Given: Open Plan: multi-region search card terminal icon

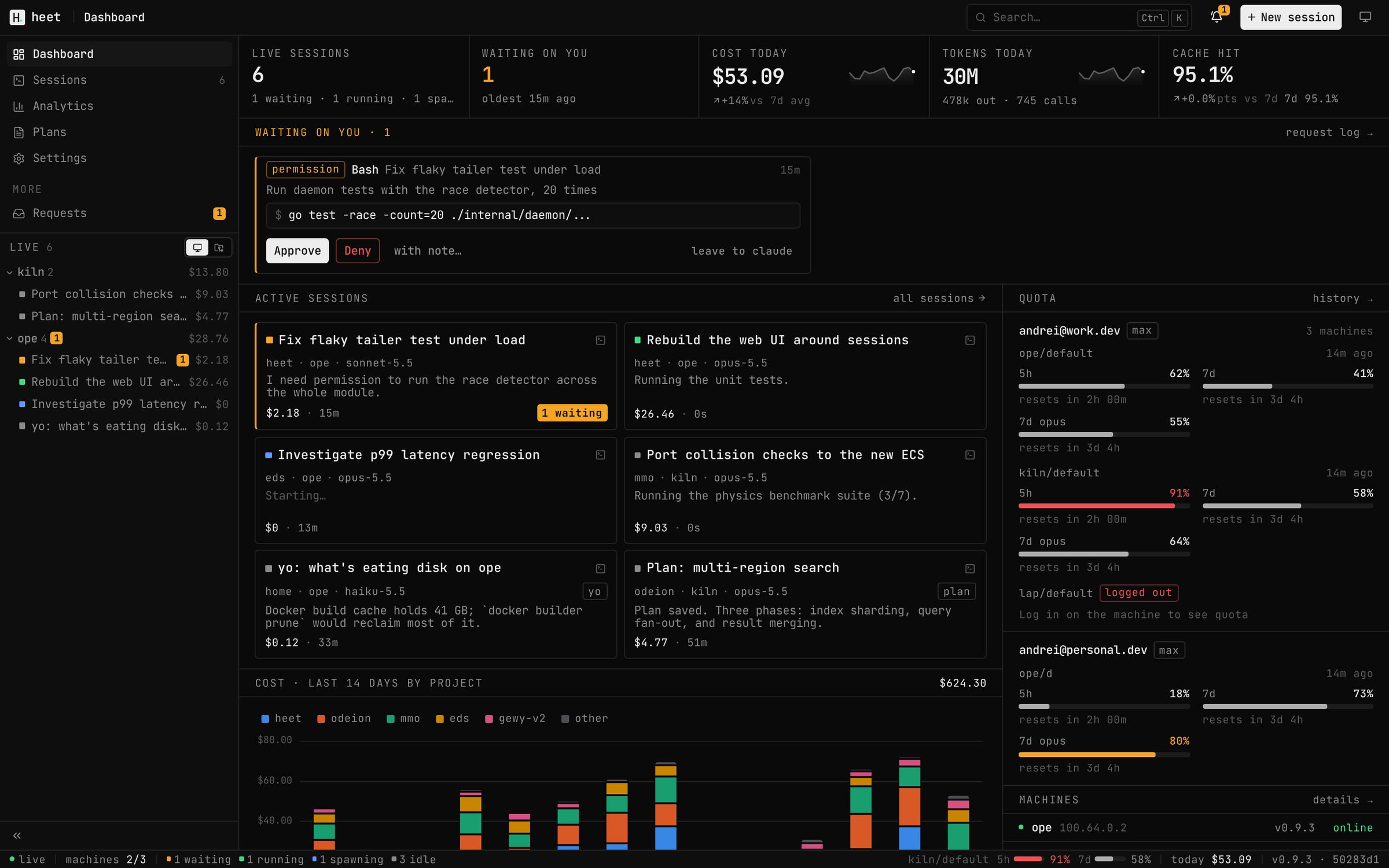Looking at the screenshot, I should point(970,569).
